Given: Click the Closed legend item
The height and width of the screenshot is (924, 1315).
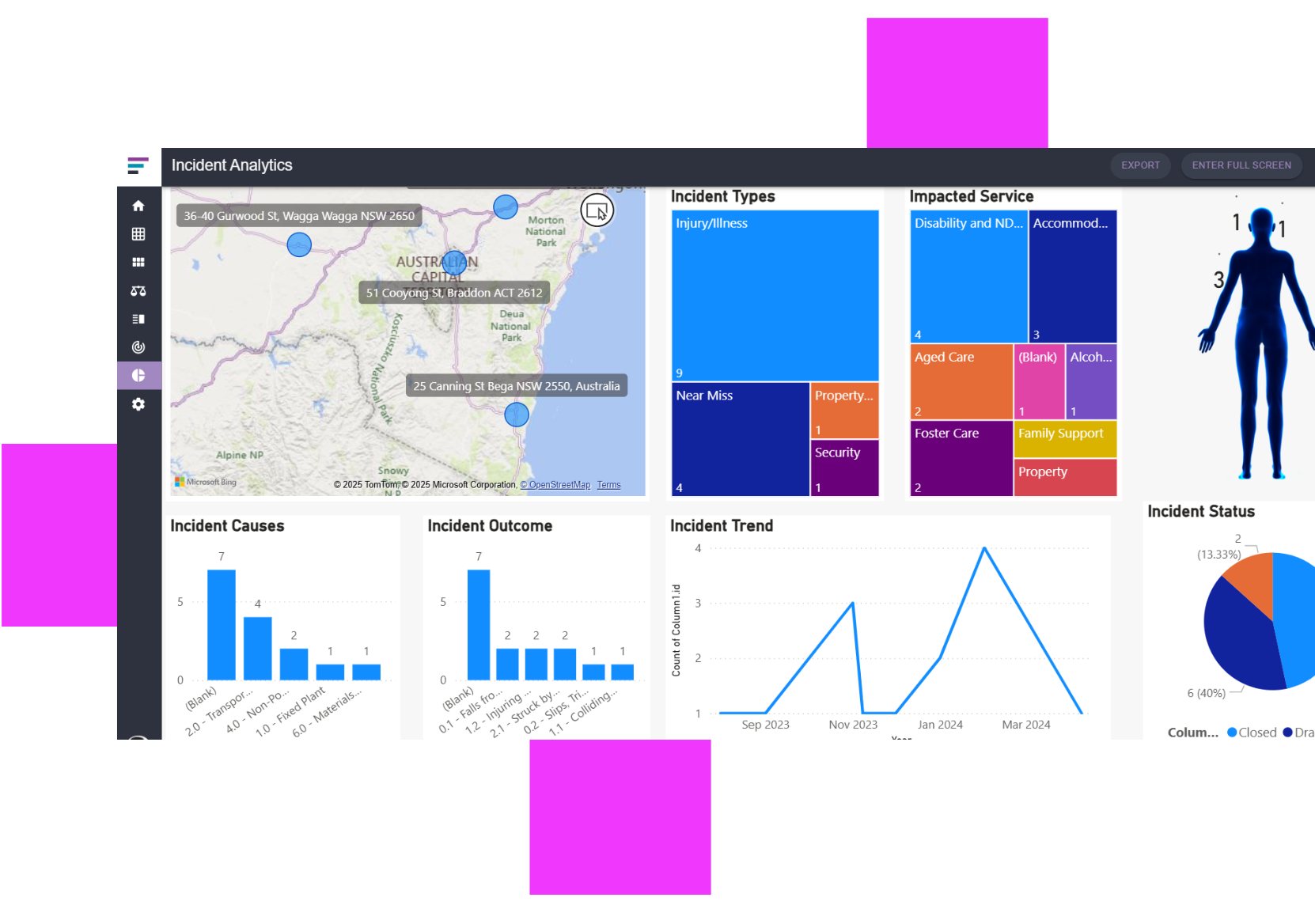Looking at the screenshot, I should (1252, 733).
